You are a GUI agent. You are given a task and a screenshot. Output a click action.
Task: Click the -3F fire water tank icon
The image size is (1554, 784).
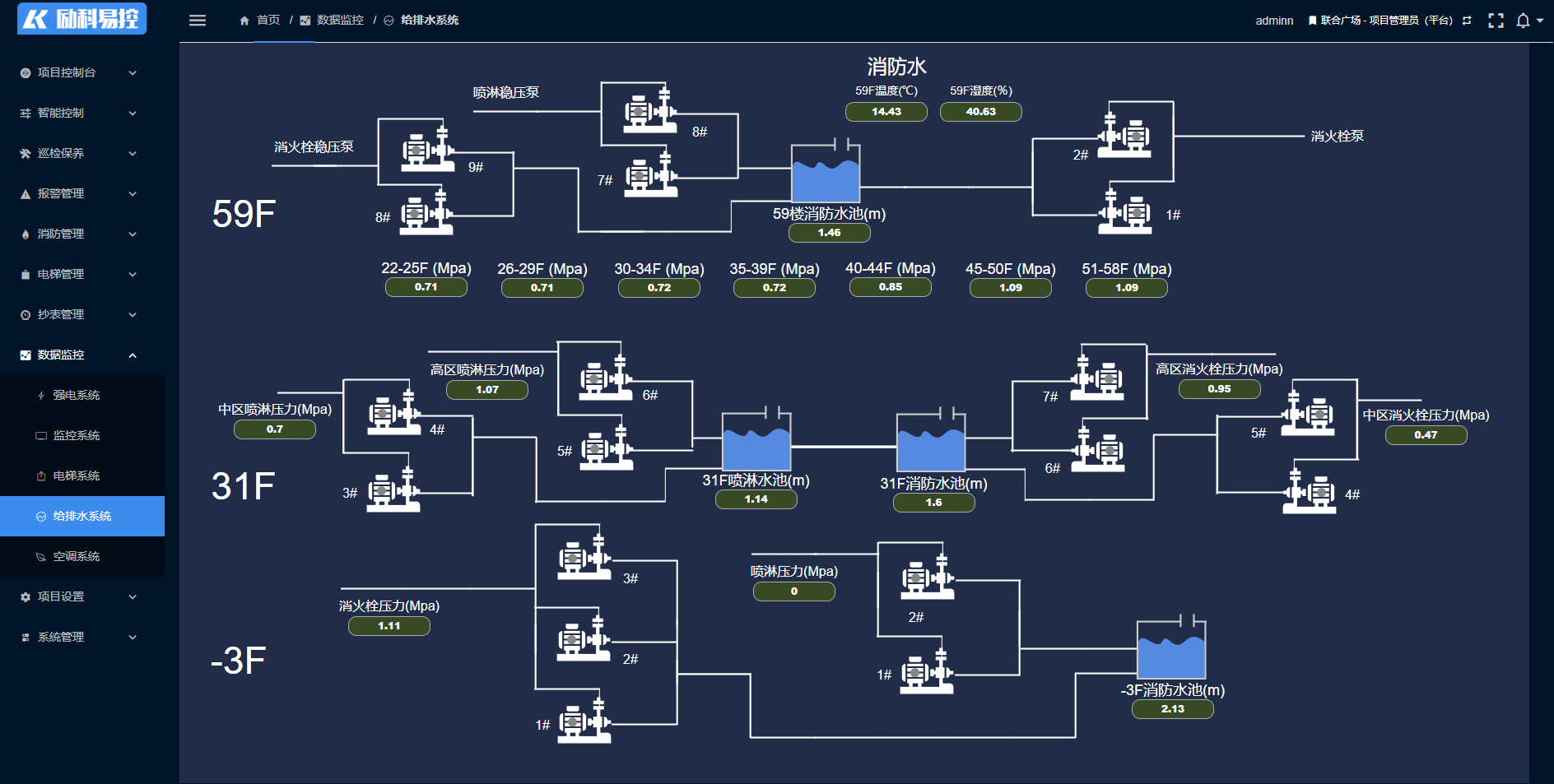coord(1171,651)
